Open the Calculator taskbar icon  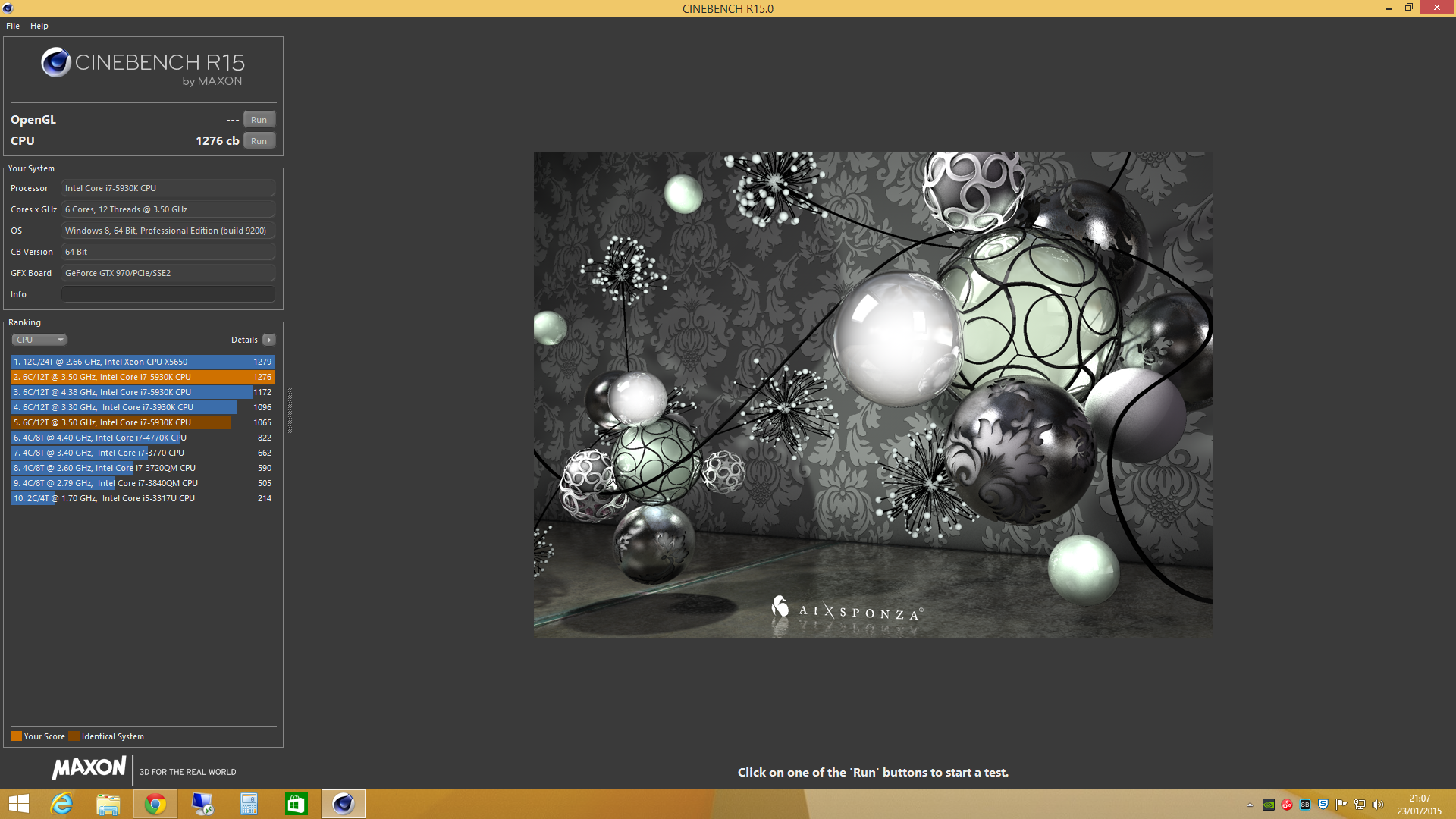pos(249,804)
